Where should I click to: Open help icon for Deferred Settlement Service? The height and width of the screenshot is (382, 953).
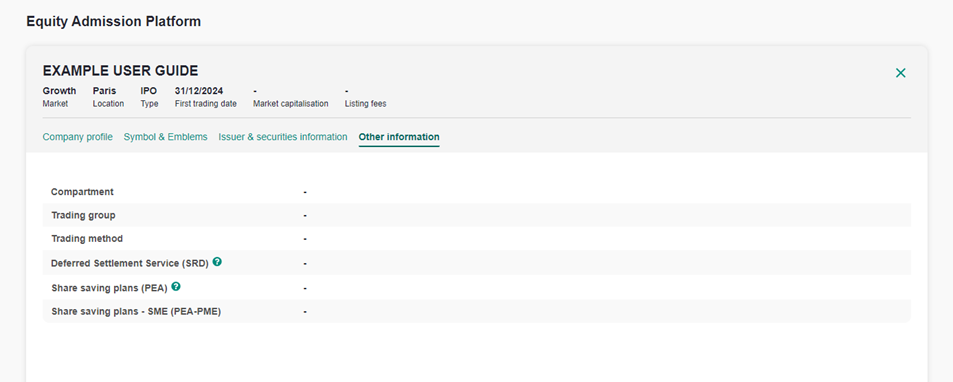(217, 262)
